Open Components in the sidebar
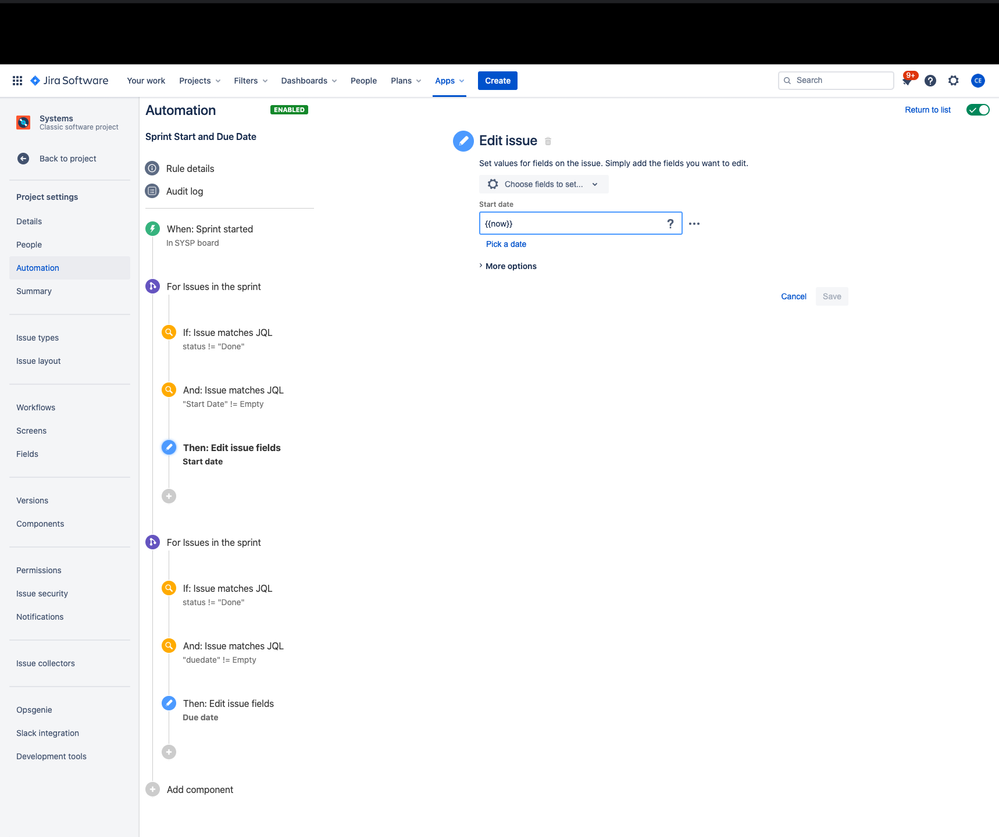 [x=40, y=524]
